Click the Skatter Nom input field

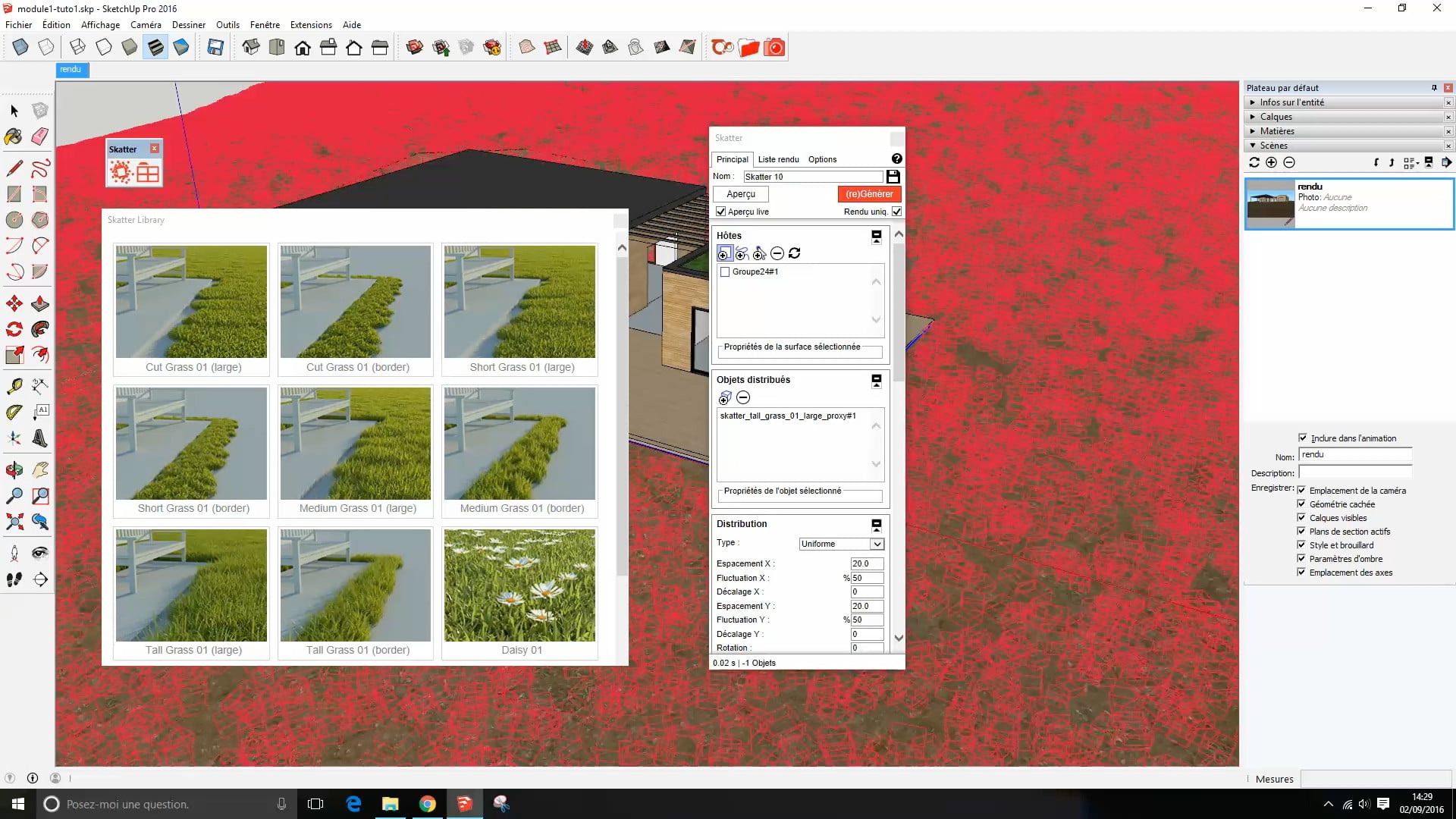pos(813,177)
